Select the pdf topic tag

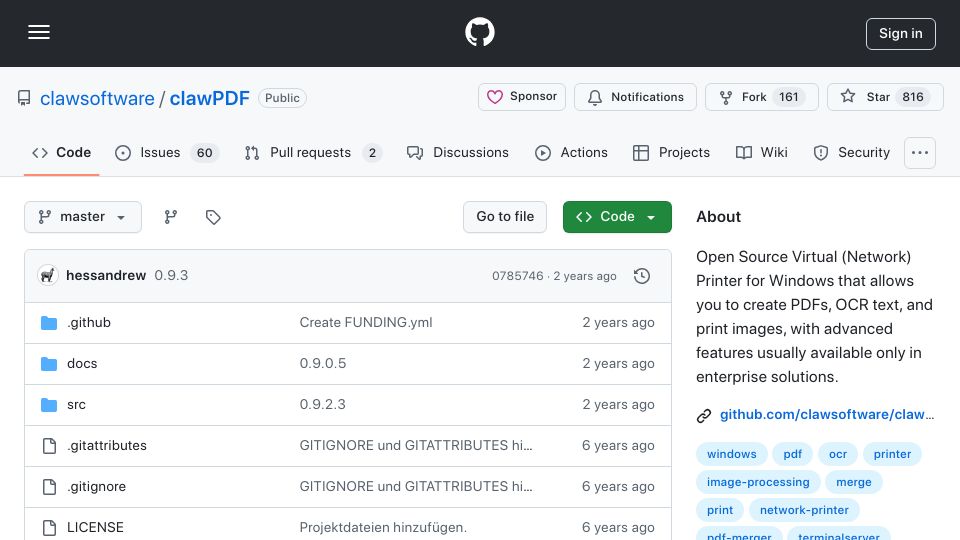[x=792, y=454]
